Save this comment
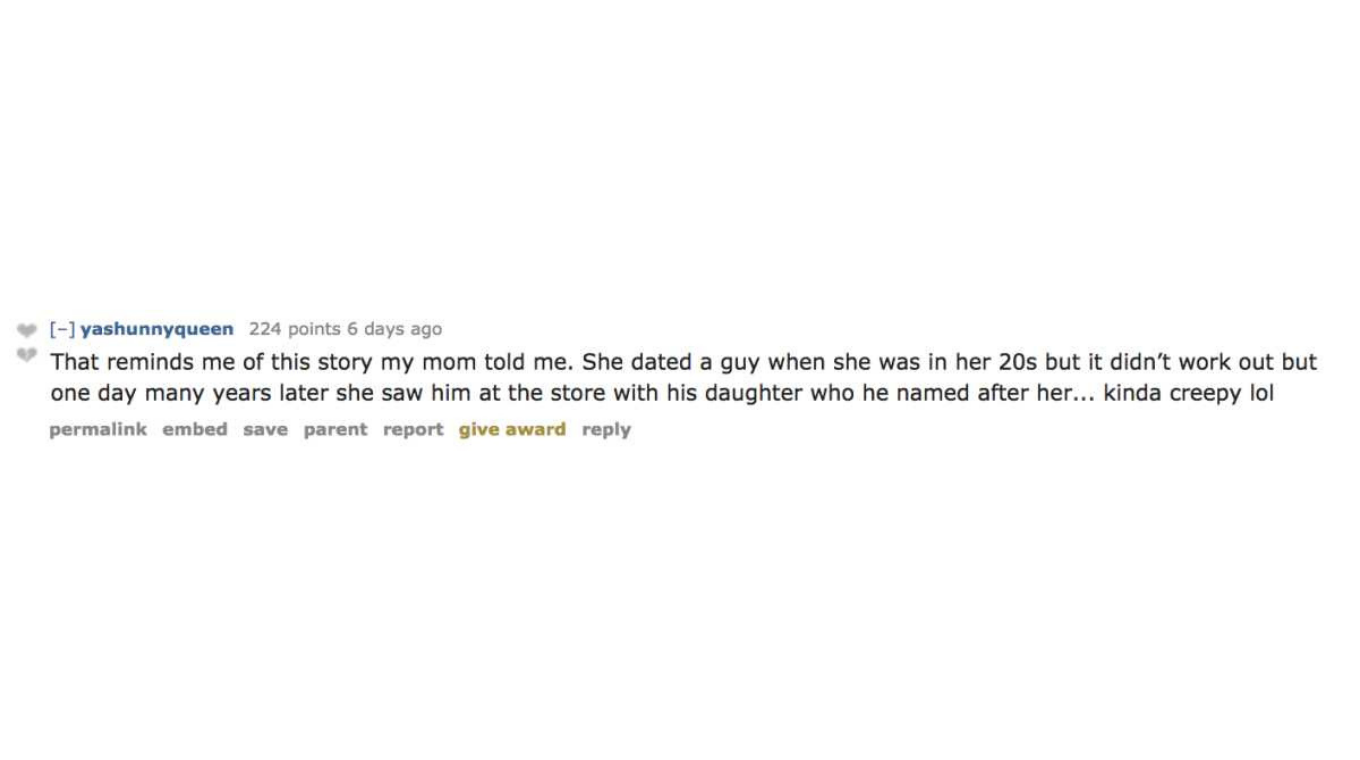1360x760 pixels. pyautogui.click(x=265, y=429)
